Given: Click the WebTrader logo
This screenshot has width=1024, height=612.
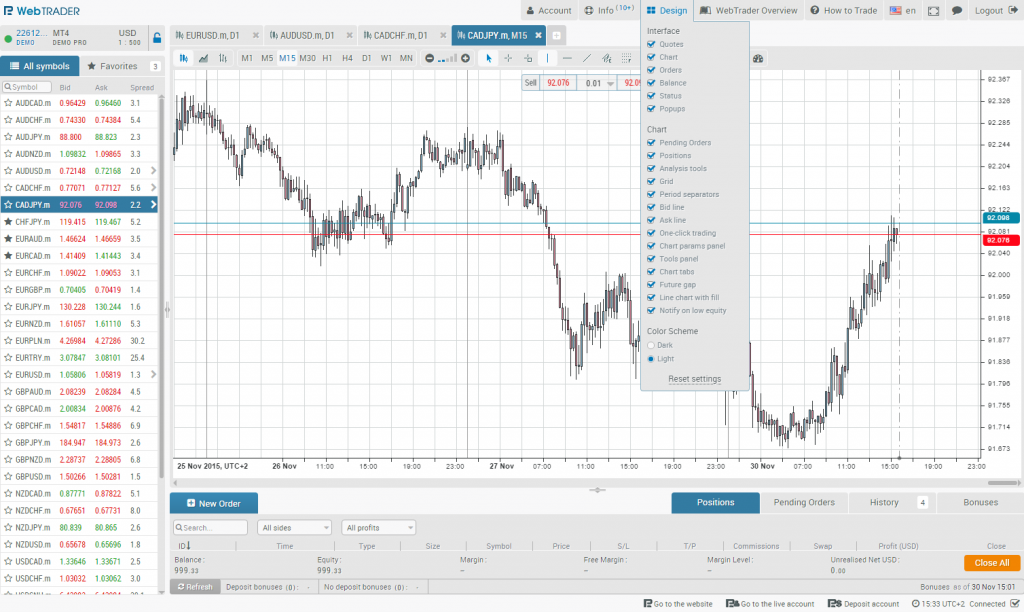Looking at the screenshot, I should [x=41, y=10].
